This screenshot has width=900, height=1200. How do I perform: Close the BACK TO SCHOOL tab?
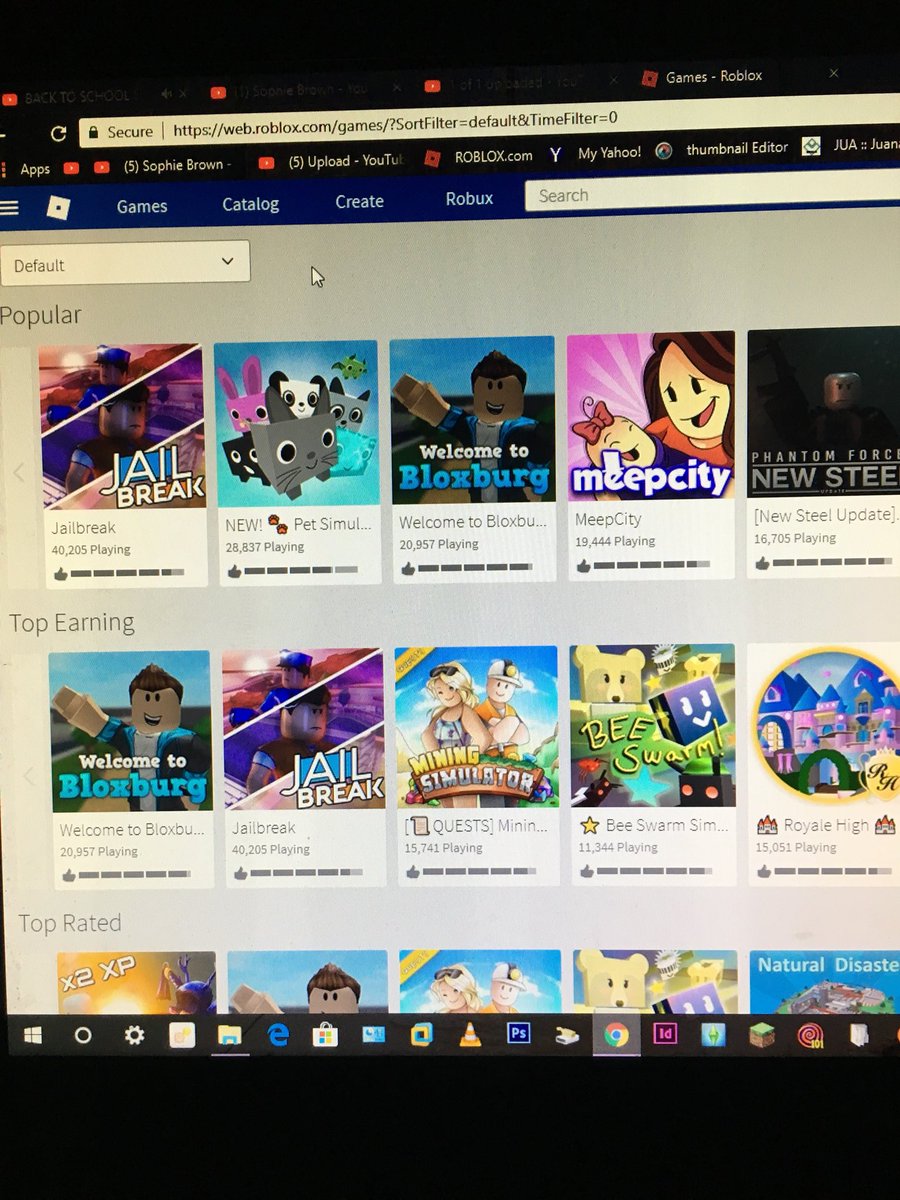click(182, 94)
